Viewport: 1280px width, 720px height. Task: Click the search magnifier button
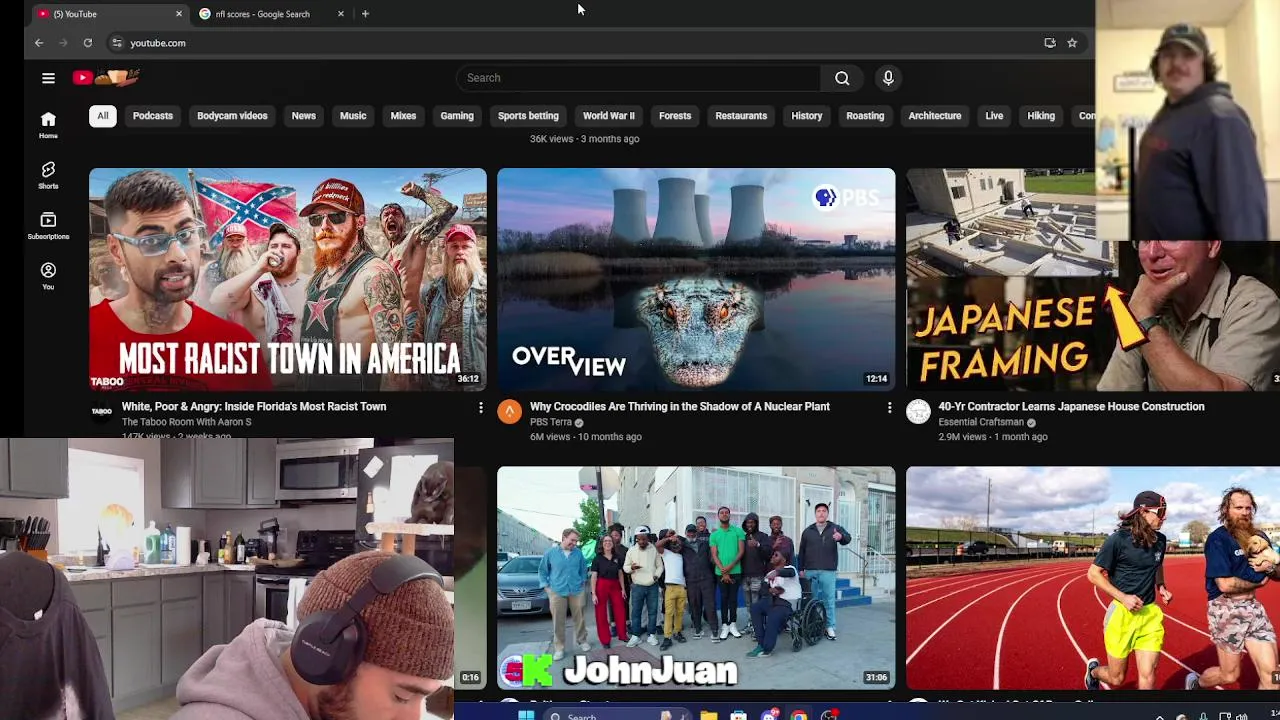coord(842,78)
